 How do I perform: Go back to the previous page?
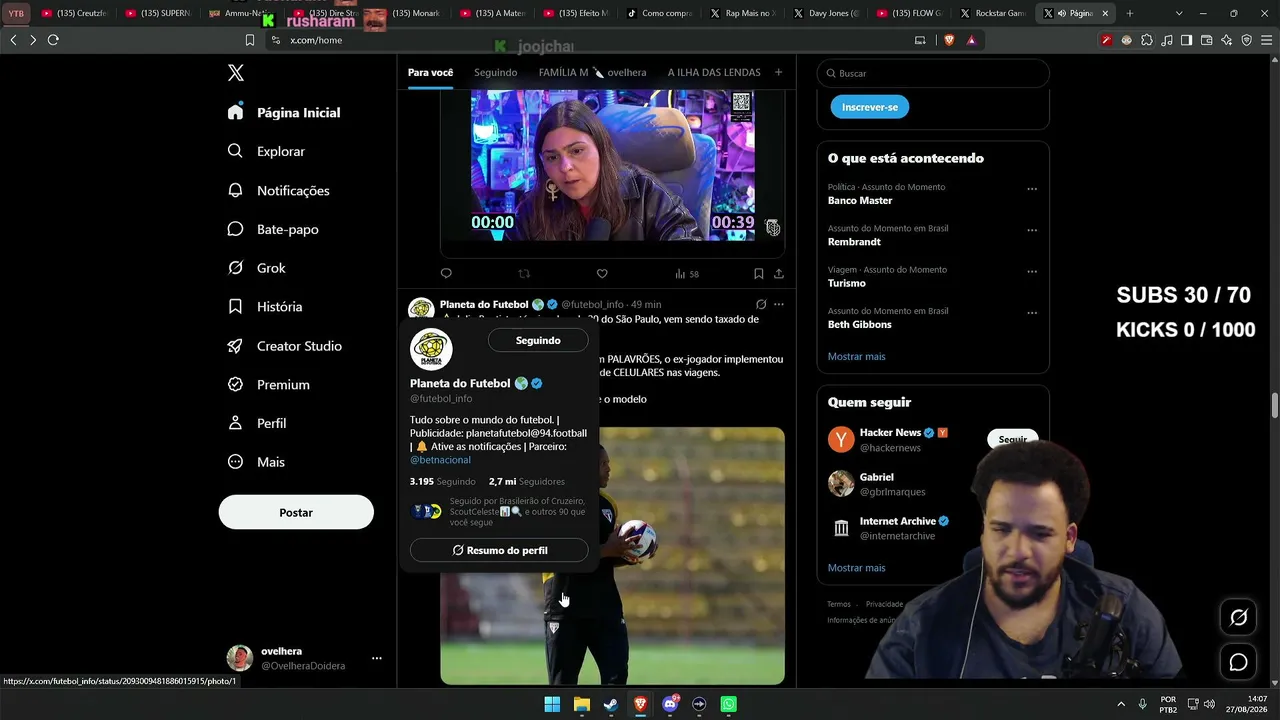[13, 40]
